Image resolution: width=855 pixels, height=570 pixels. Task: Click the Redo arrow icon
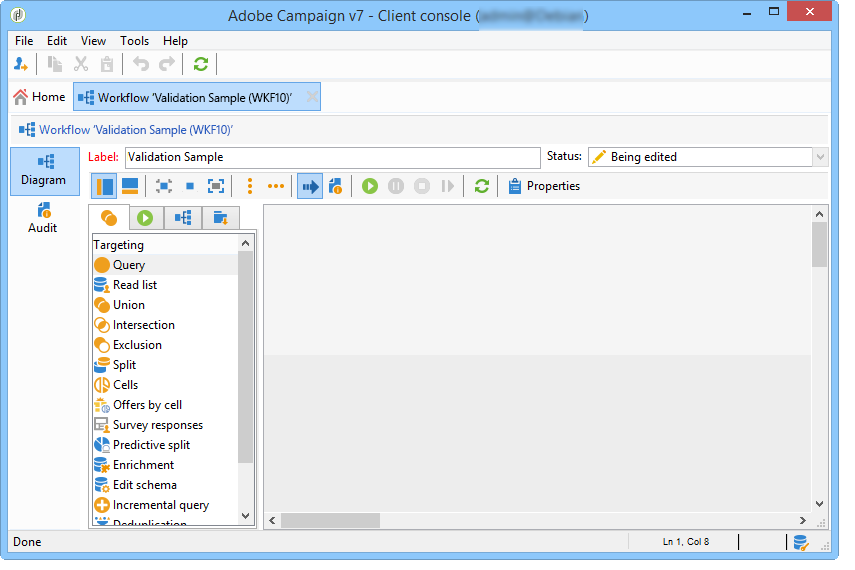pos(167,64)
